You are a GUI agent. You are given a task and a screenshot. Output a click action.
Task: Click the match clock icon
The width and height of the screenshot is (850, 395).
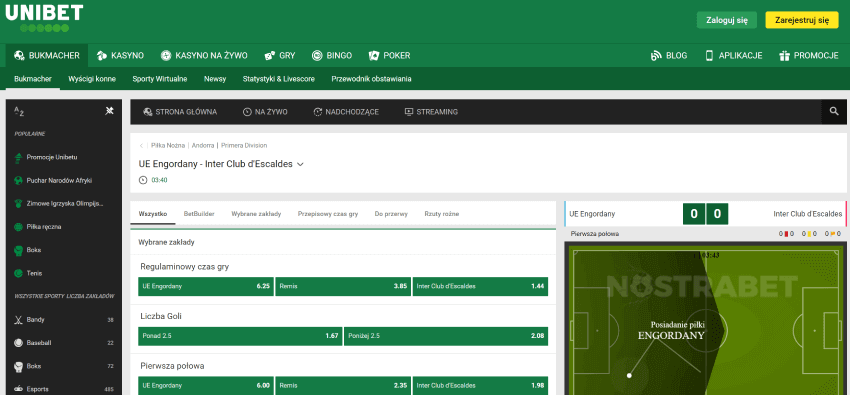[143, 180]
